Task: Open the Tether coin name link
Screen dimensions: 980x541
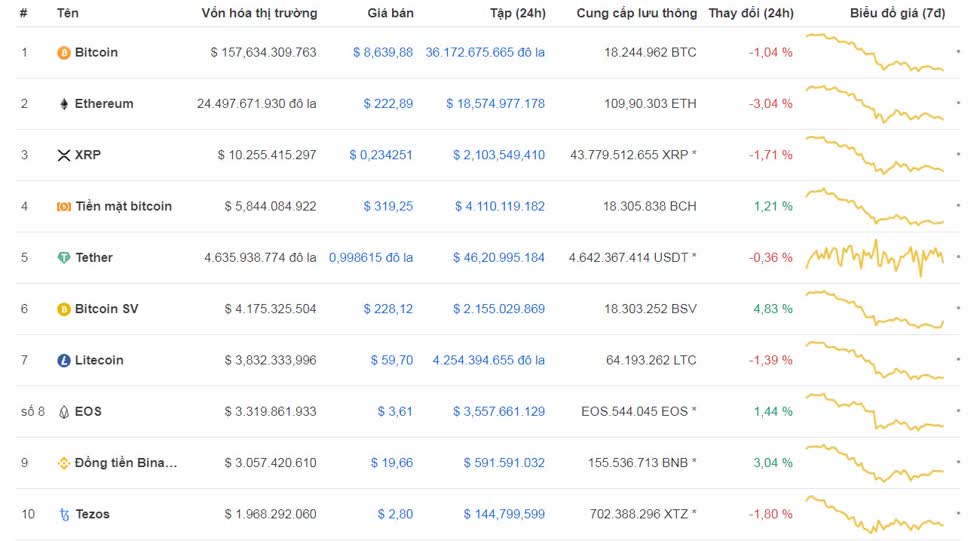Action: tap(94, 257)
